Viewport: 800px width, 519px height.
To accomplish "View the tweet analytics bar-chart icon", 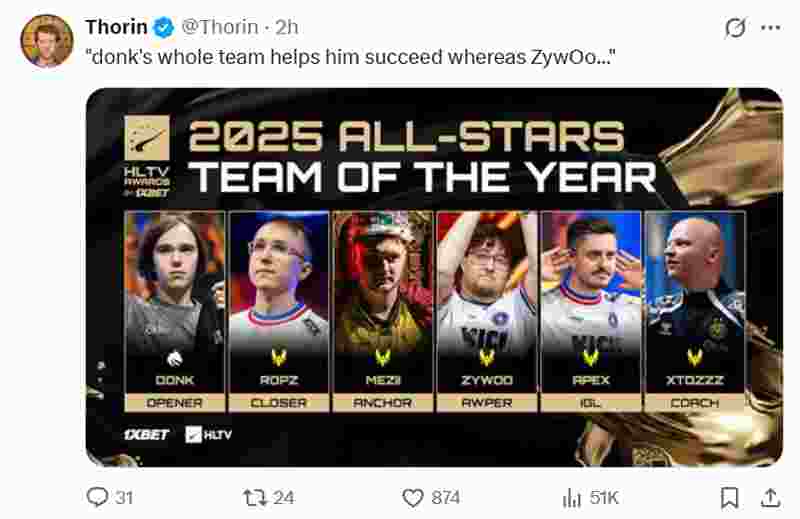I will [x=572, y=497].
